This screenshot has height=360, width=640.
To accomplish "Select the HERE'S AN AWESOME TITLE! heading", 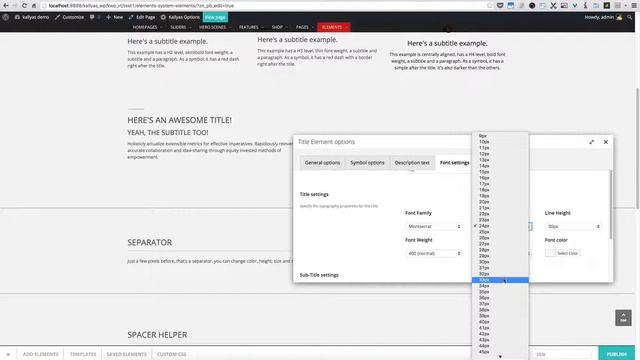I will point(180,120).
